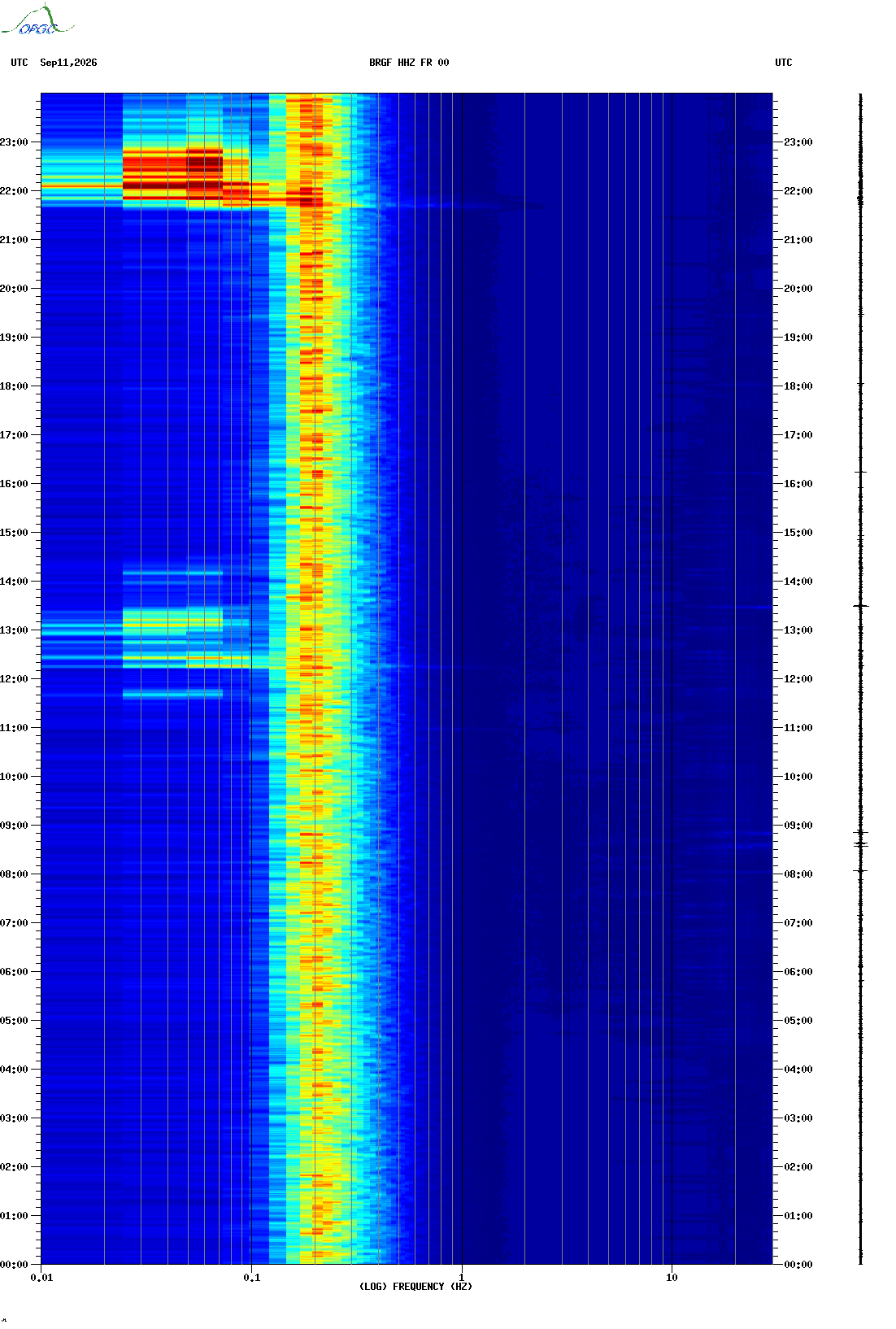
Task: Click the 22:00 right time axis label
Action: [798, 191]
